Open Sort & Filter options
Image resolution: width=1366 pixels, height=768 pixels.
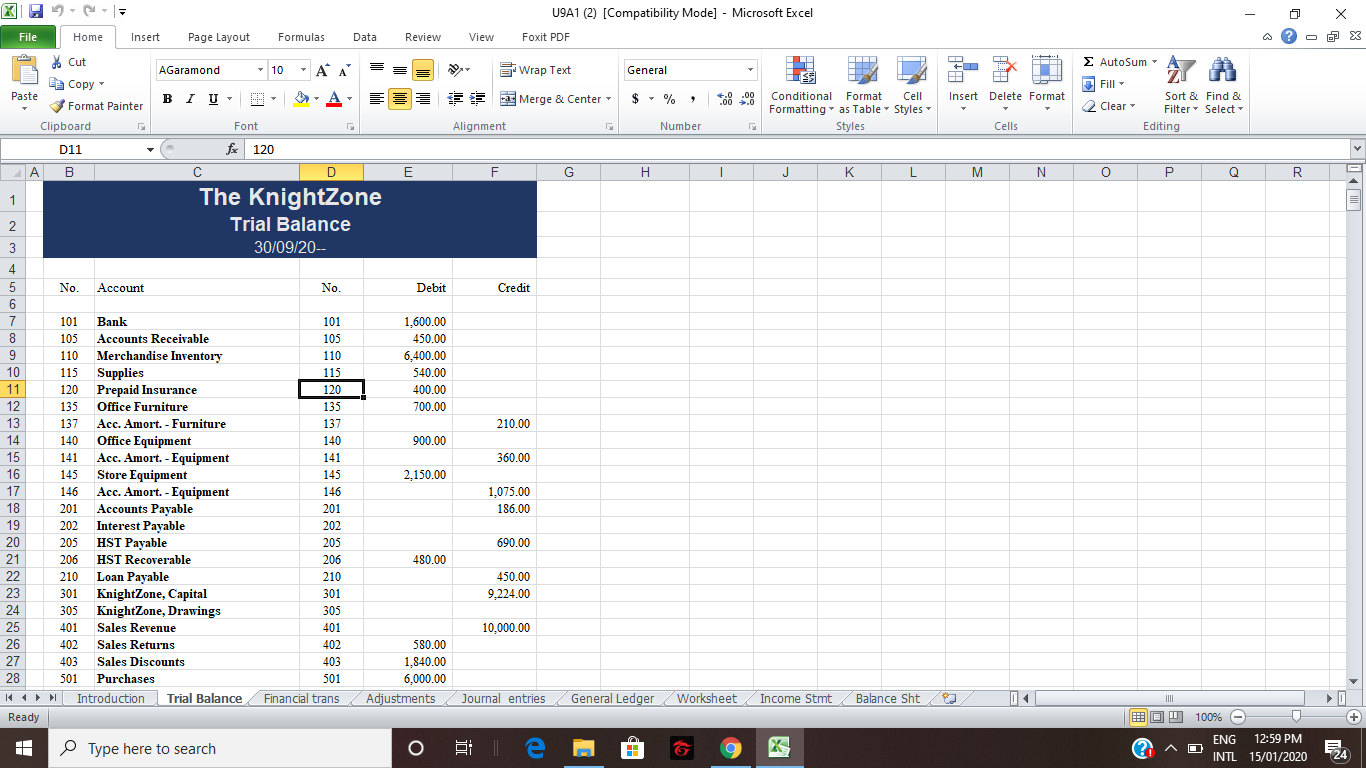1180,86
